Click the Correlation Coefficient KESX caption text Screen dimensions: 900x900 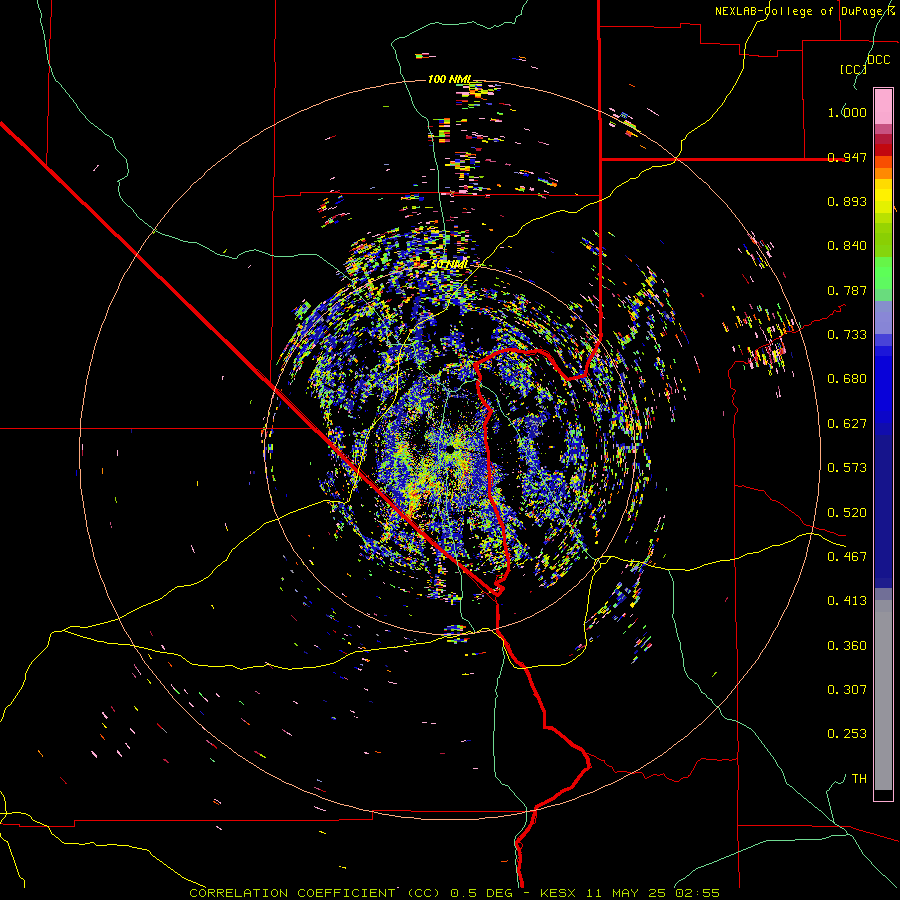(x=454, y=893)
